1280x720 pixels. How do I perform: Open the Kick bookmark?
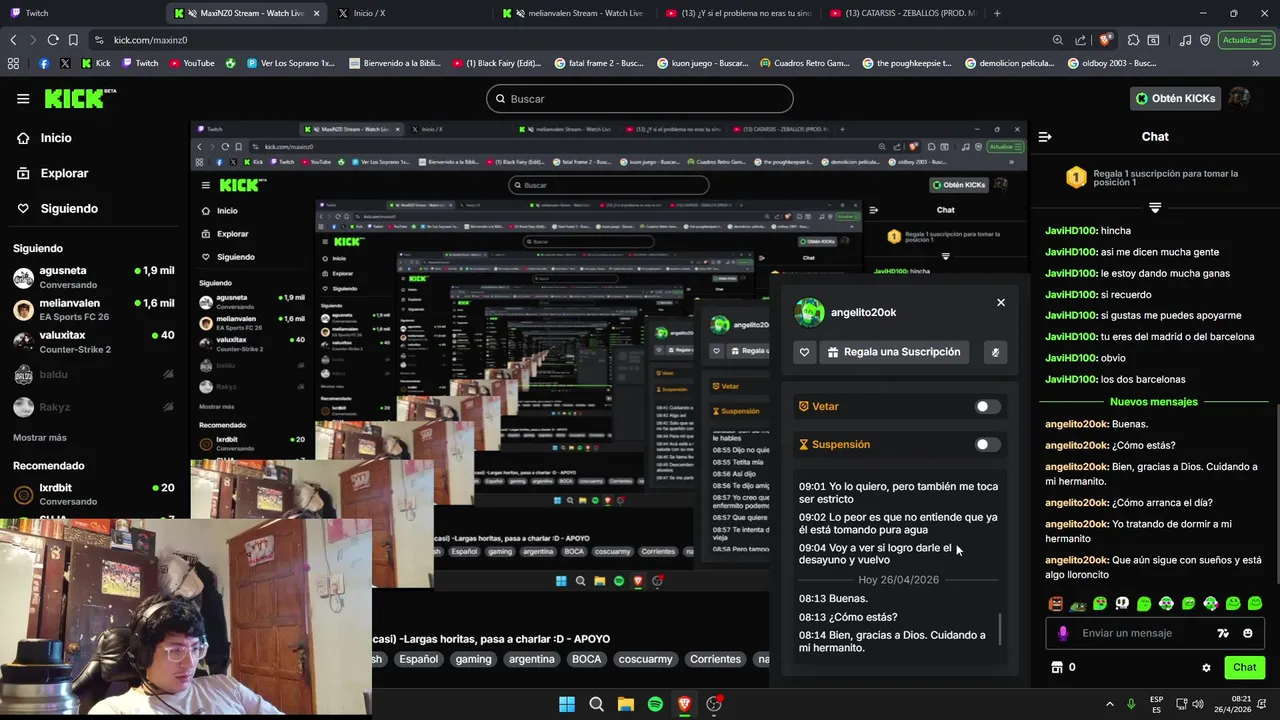[x=96, y=63]
